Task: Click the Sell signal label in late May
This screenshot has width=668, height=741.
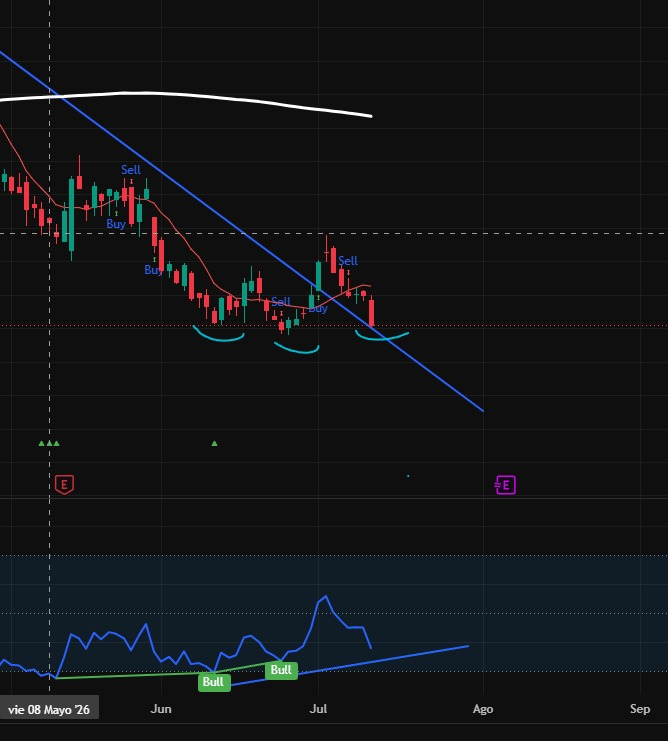Action: coord(131,170)
